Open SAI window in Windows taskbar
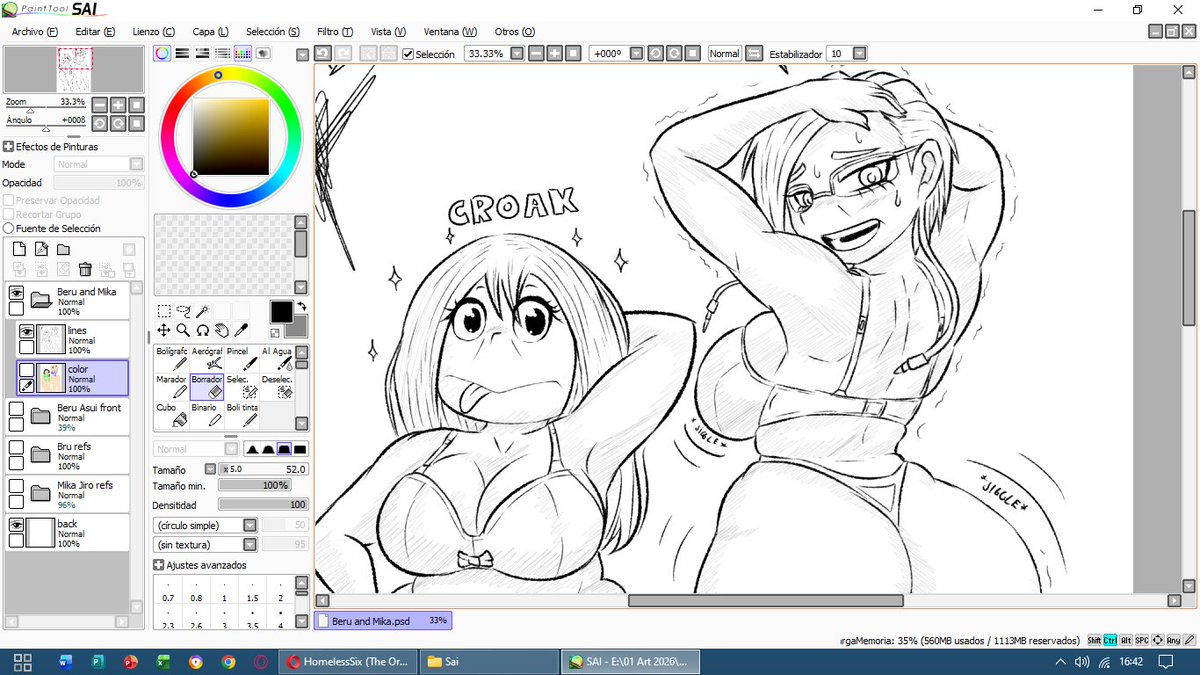Image resolution: width=1200 pixels, height=675 pixels. pos(628,661)
